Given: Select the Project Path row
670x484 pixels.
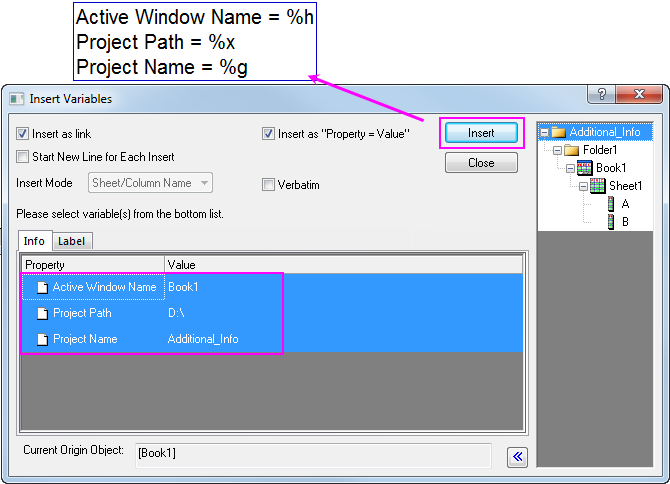Looking at the screenshot, I should [272, 313].
